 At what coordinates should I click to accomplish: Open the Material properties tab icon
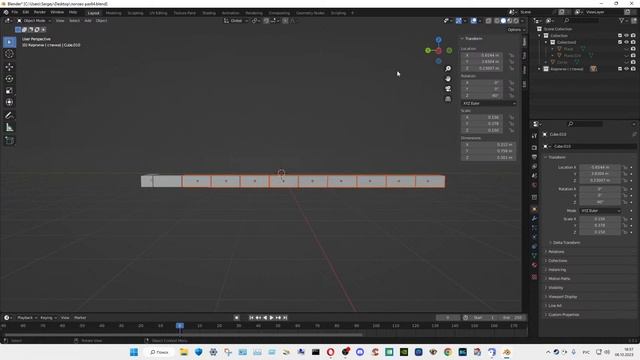tap(534, 265)
